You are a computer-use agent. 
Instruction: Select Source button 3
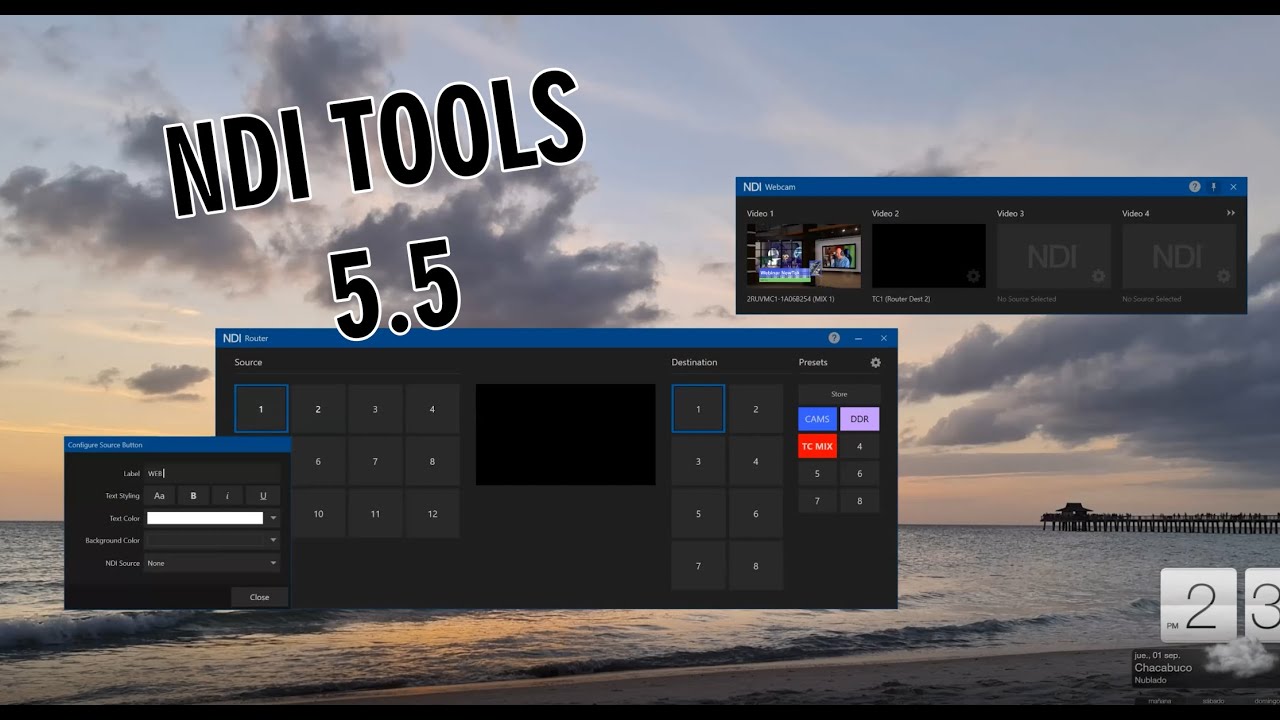pos(375,409)
